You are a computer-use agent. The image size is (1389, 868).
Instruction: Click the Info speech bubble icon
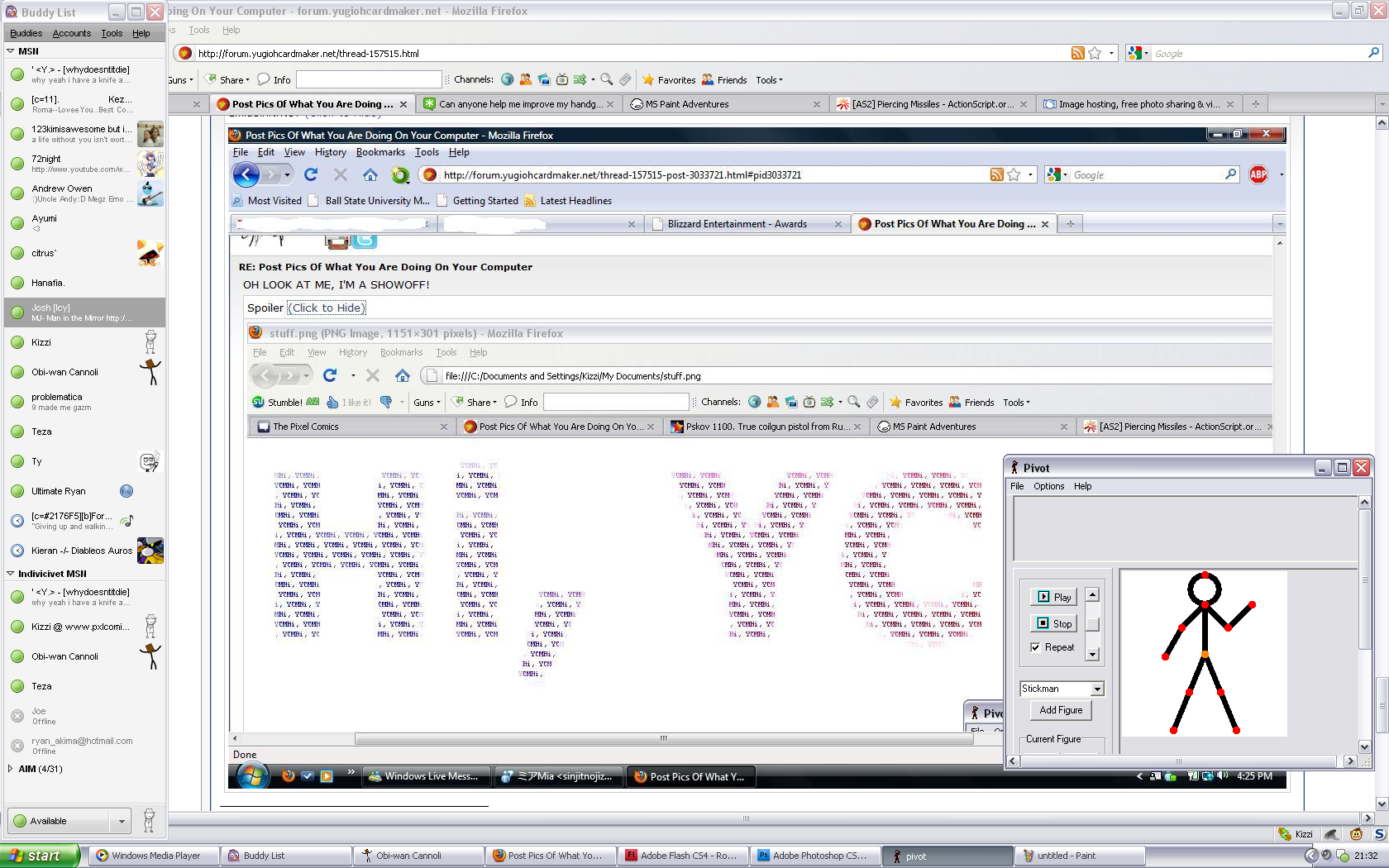(x=264, y=80)
